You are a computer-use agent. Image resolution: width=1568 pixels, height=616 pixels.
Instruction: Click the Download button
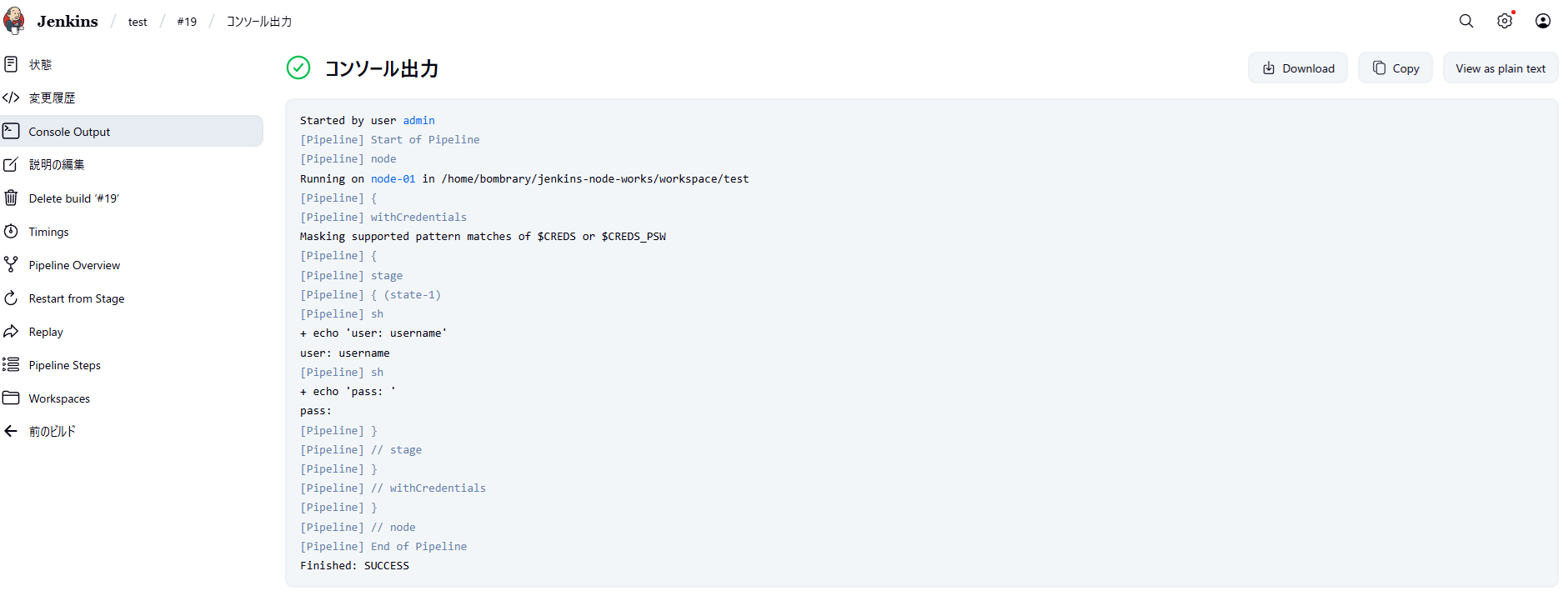click(x=1298, y=68)
